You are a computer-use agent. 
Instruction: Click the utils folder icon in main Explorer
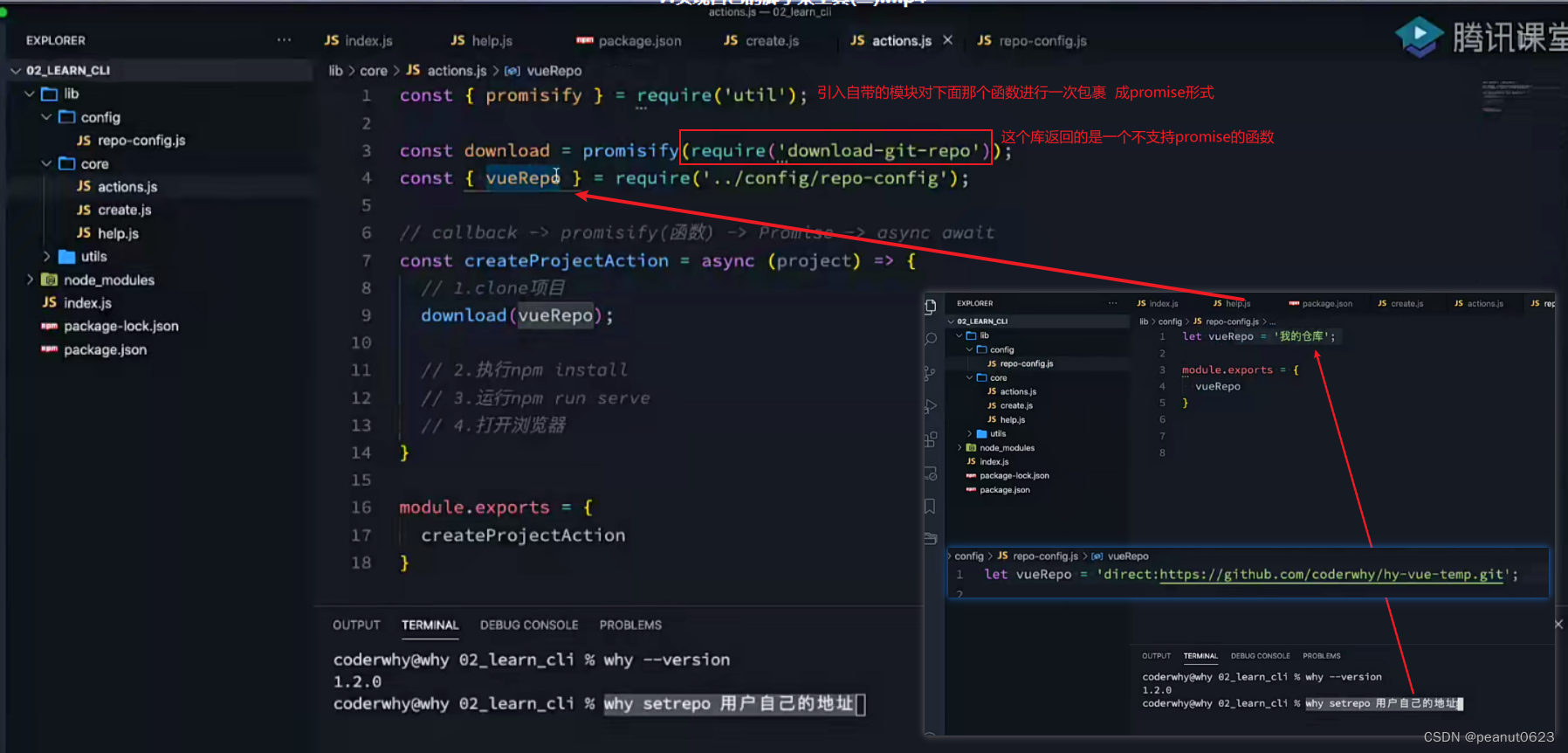pyautogui.click(x=66, y=256)
